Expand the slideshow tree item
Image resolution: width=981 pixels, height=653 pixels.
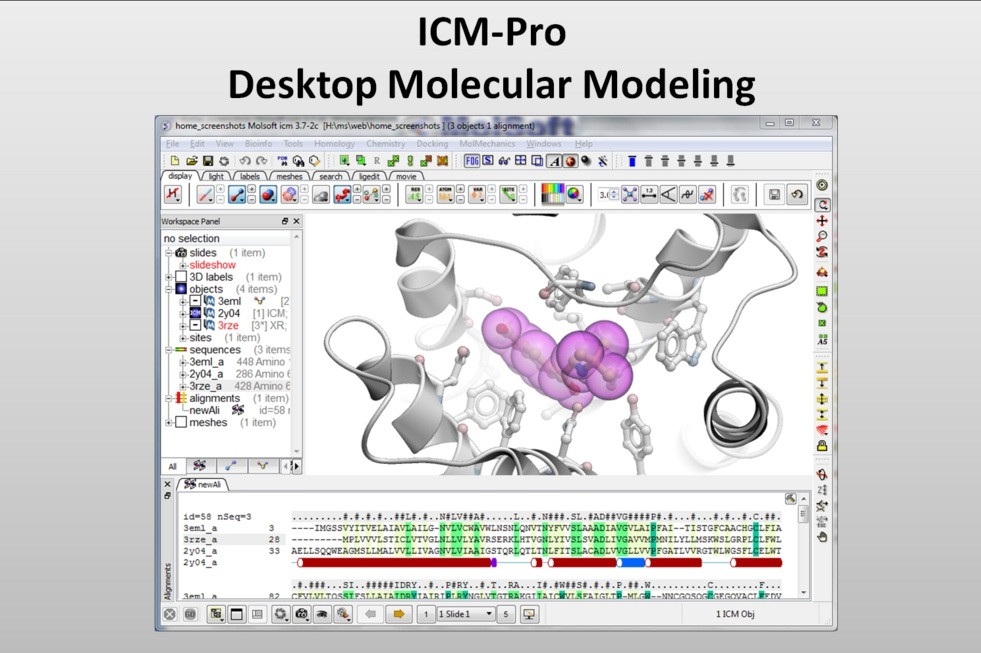point(183,265)
